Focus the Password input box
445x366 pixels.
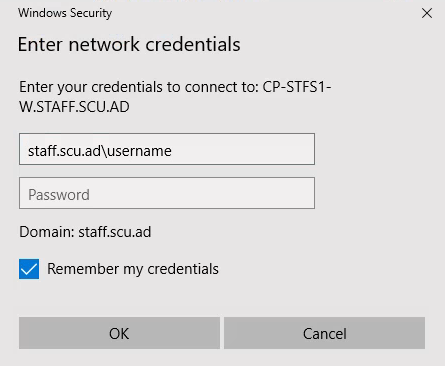click(x=167, y=193)
